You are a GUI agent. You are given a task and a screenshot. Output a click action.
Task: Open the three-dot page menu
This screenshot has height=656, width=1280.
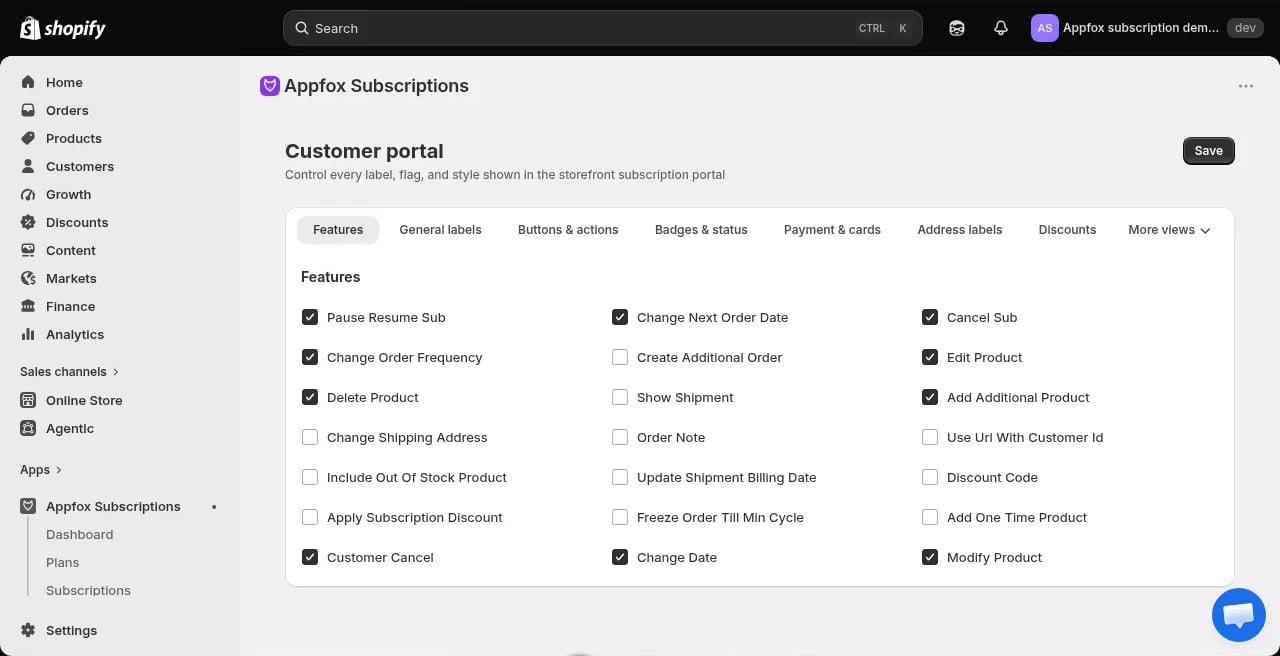(1246, 86)
